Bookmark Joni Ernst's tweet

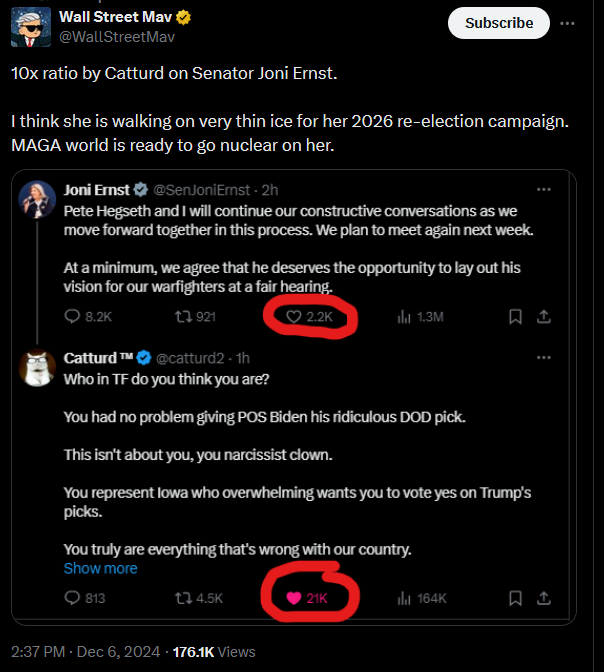515,317
